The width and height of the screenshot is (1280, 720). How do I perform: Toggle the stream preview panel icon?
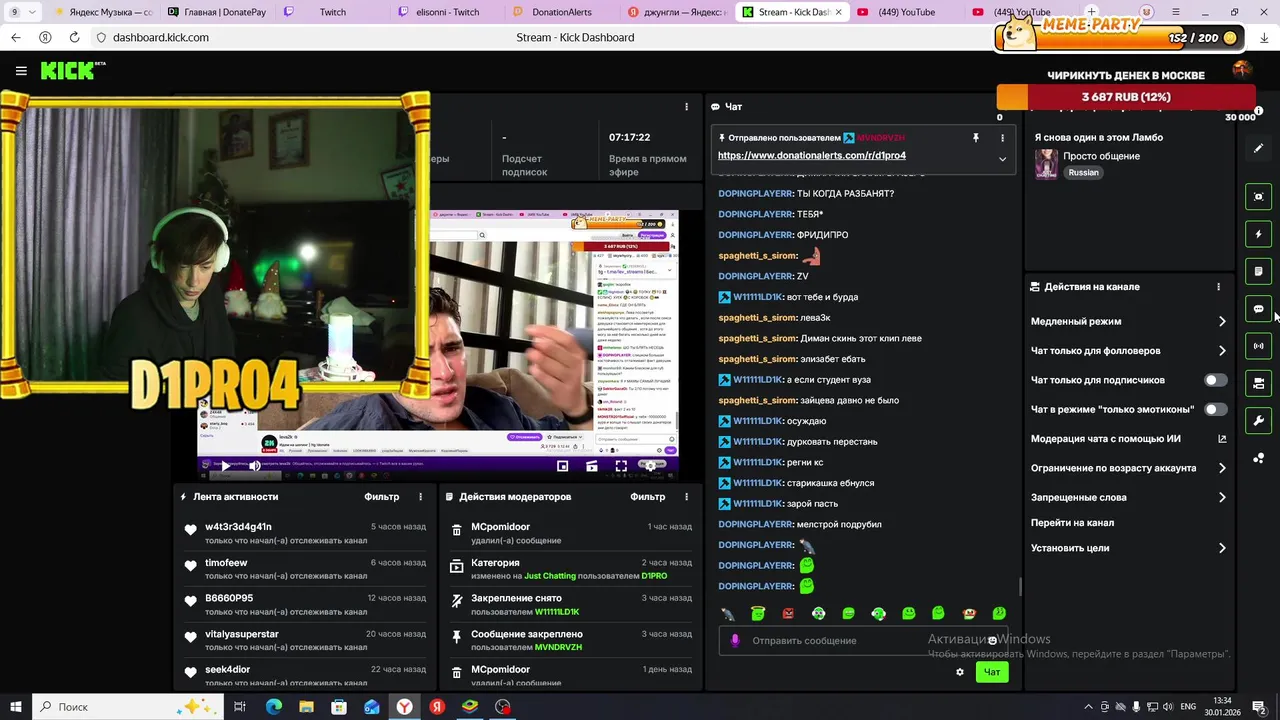1259,197
